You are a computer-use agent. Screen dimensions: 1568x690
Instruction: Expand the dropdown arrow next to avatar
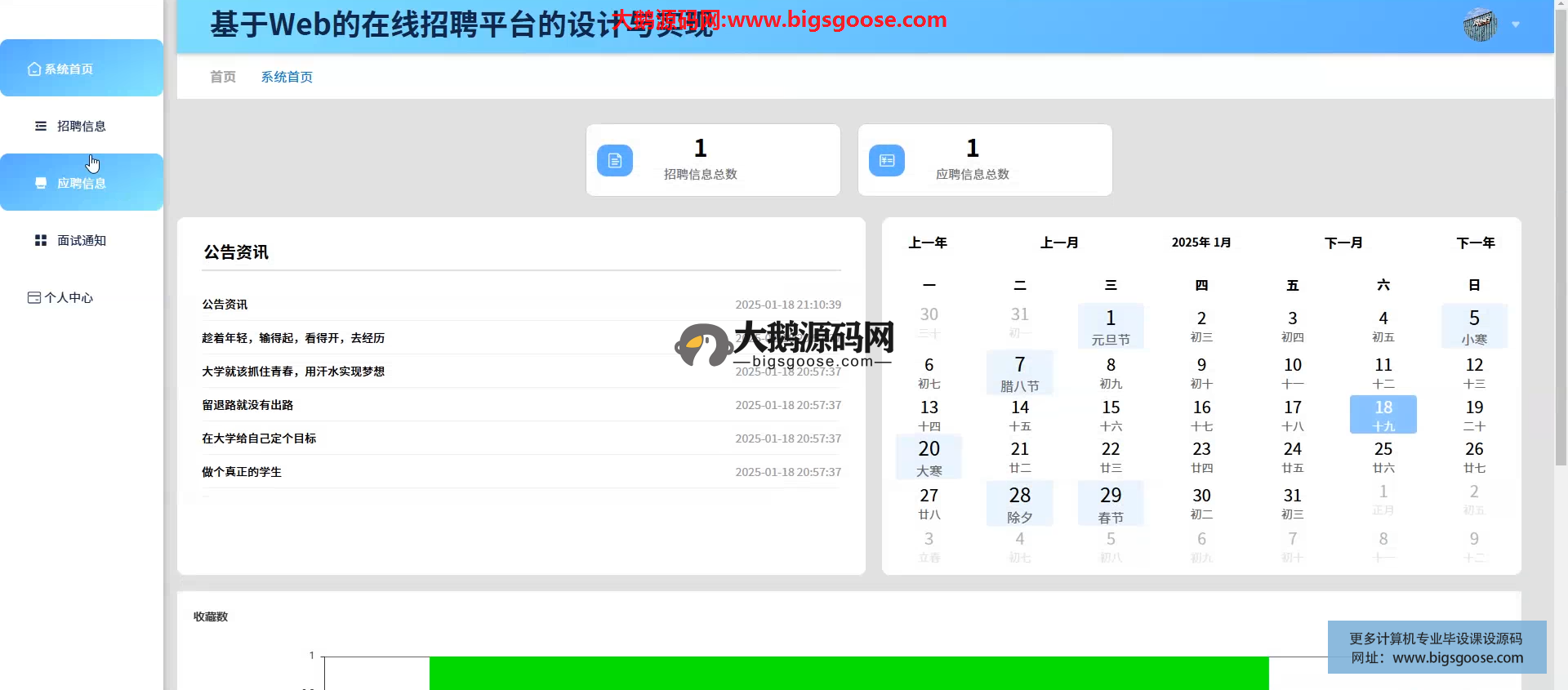tap(1516, 24)
